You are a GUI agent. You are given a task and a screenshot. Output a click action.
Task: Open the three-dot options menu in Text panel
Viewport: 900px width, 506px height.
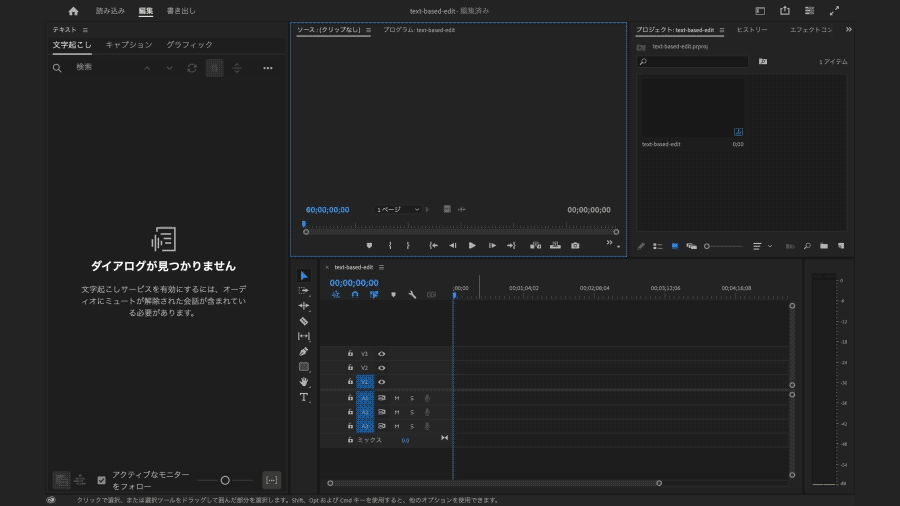click(267, 68)
